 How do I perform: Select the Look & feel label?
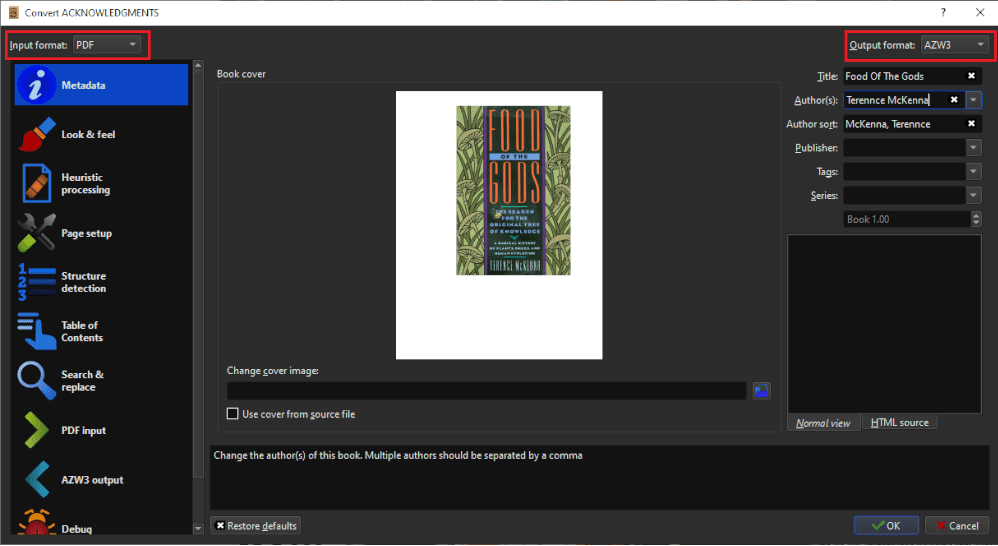pyautogui.click(x=88, y=134)
